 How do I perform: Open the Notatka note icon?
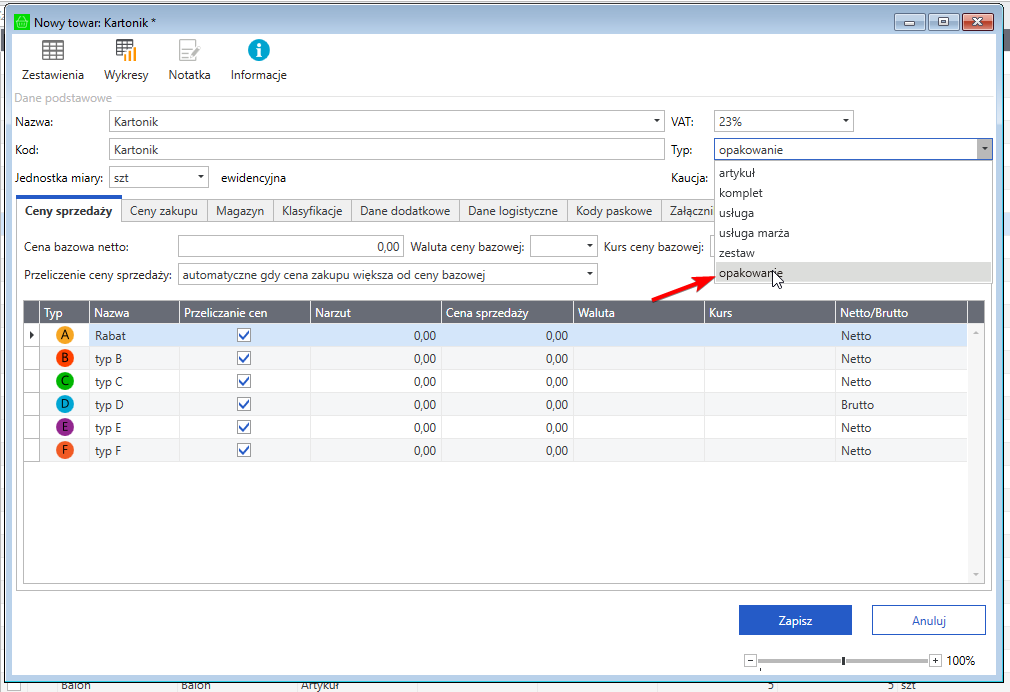click(189, 51)
